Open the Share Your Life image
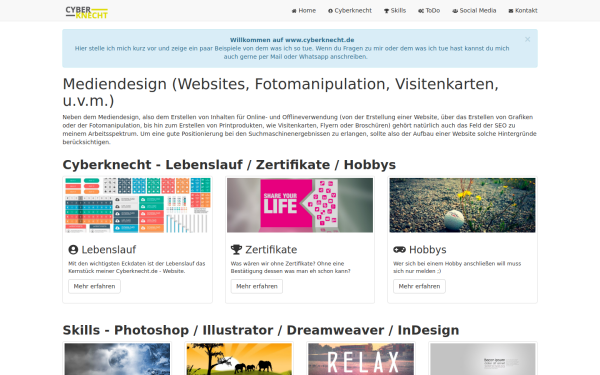This screenshot has width=600, height=375. coord(300,205)
